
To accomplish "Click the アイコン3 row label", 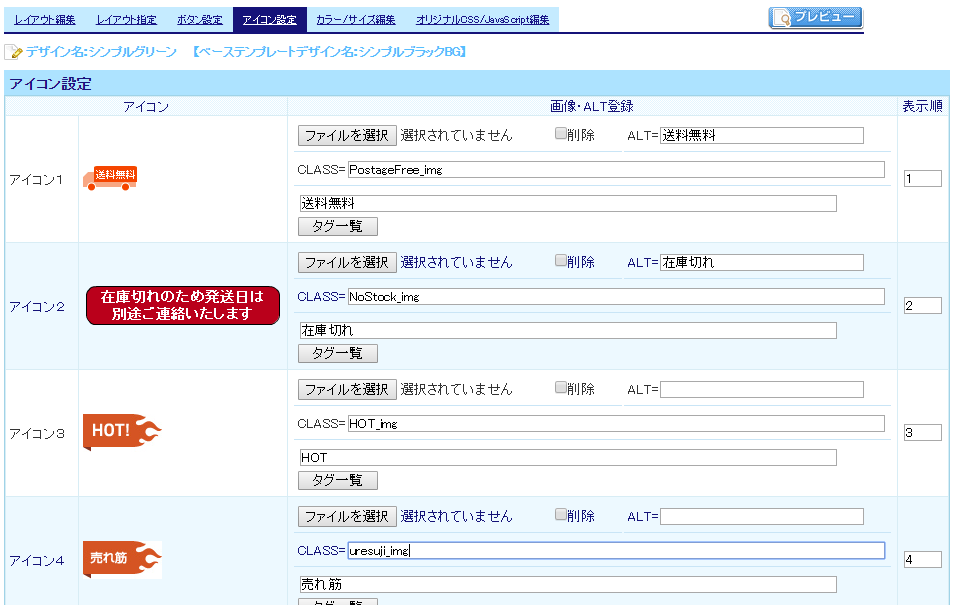I will 36,434.
